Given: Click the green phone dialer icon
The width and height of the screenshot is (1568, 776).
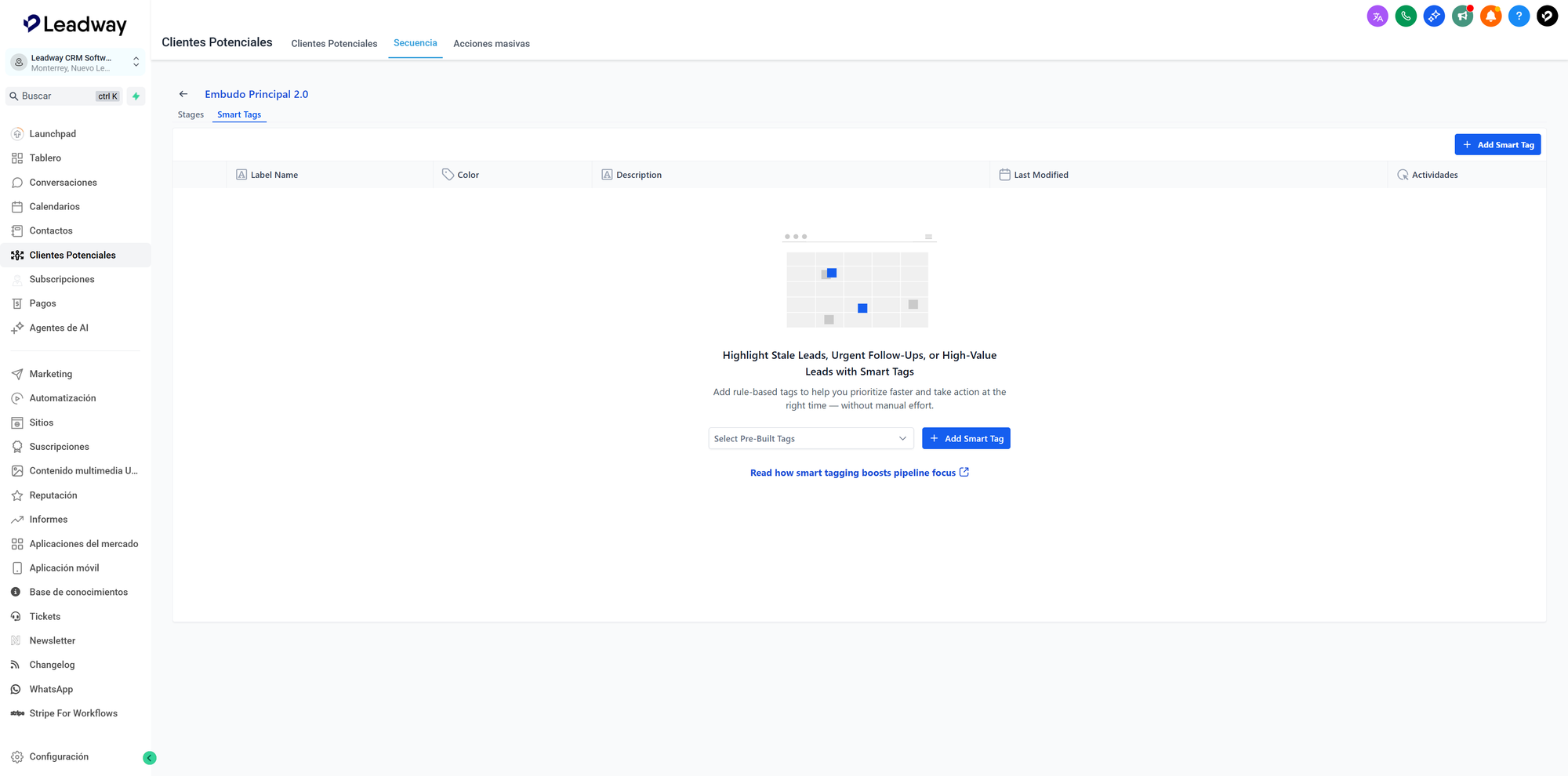Looking at the screenshot, I should 1406,16.
